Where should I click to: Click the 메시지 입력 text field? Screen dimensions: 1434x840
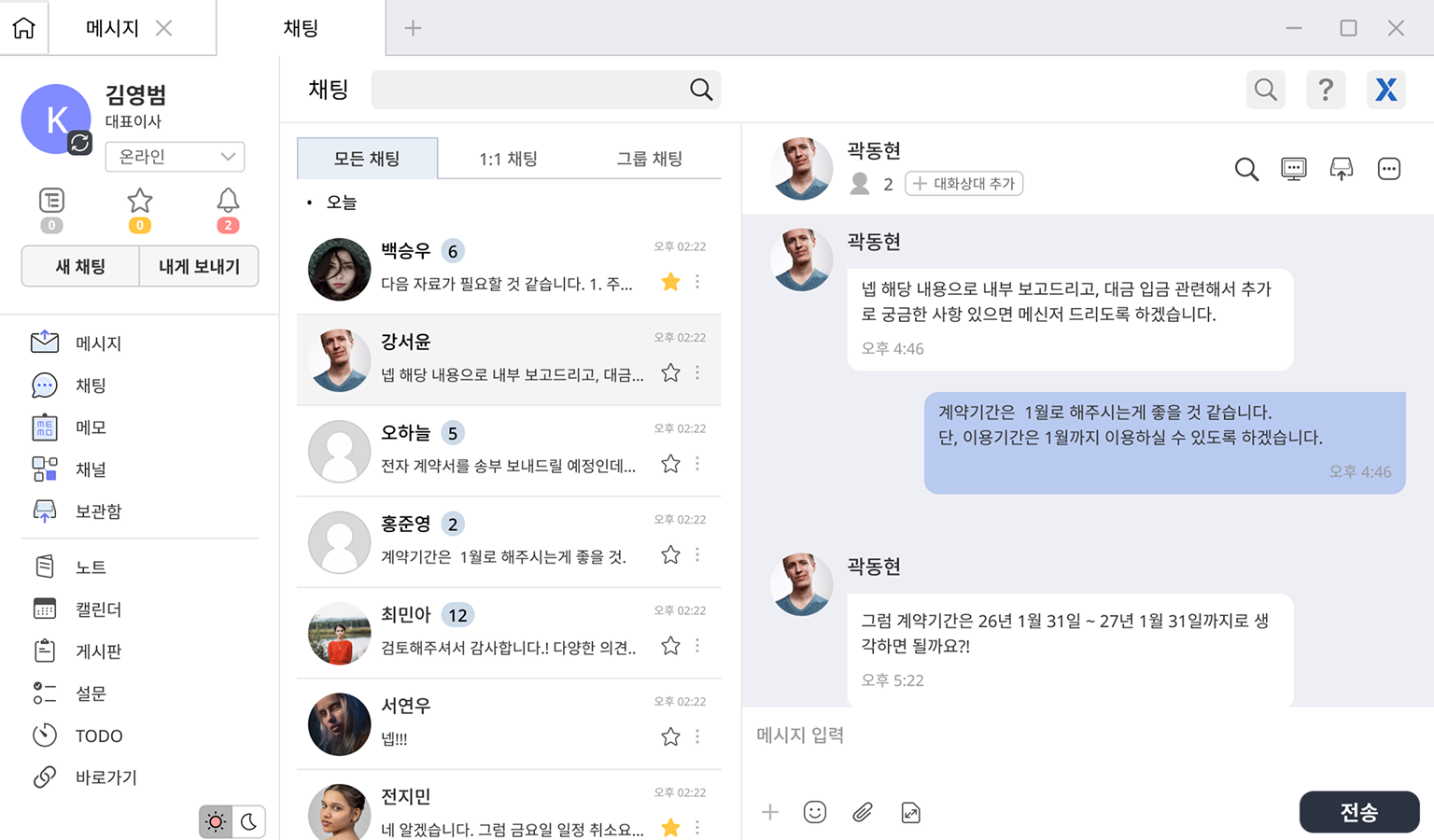(934, 735)
